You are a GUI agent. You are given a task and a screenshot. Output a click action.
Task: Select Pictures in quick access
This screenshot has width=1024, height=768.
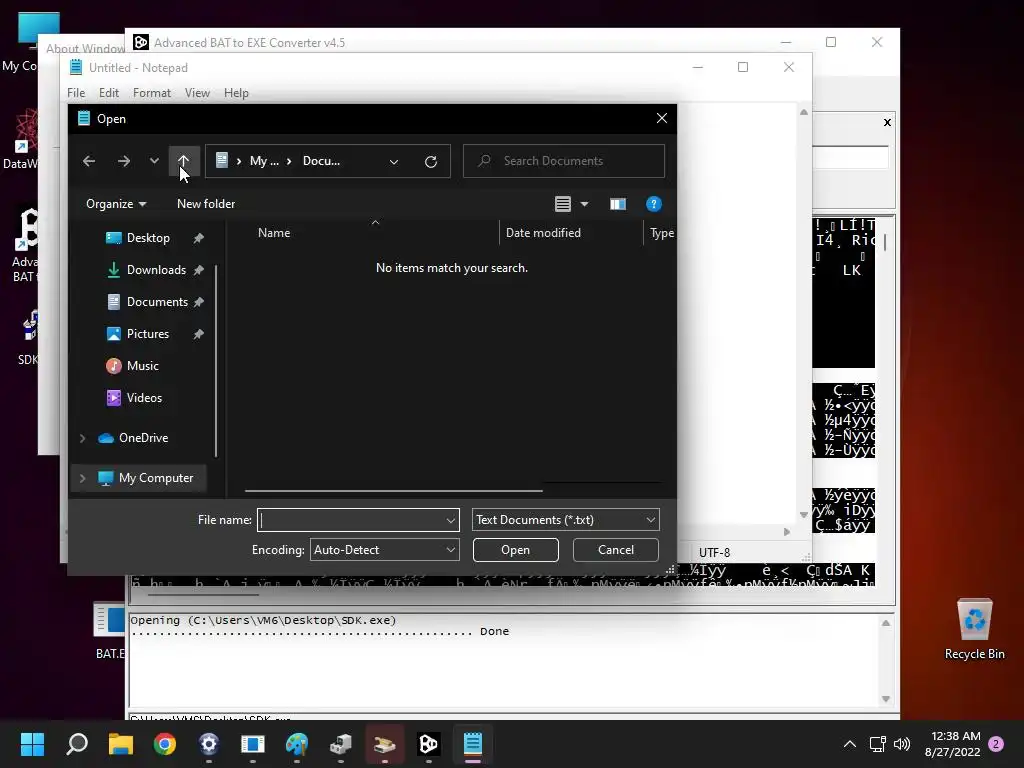pos(148,334)
